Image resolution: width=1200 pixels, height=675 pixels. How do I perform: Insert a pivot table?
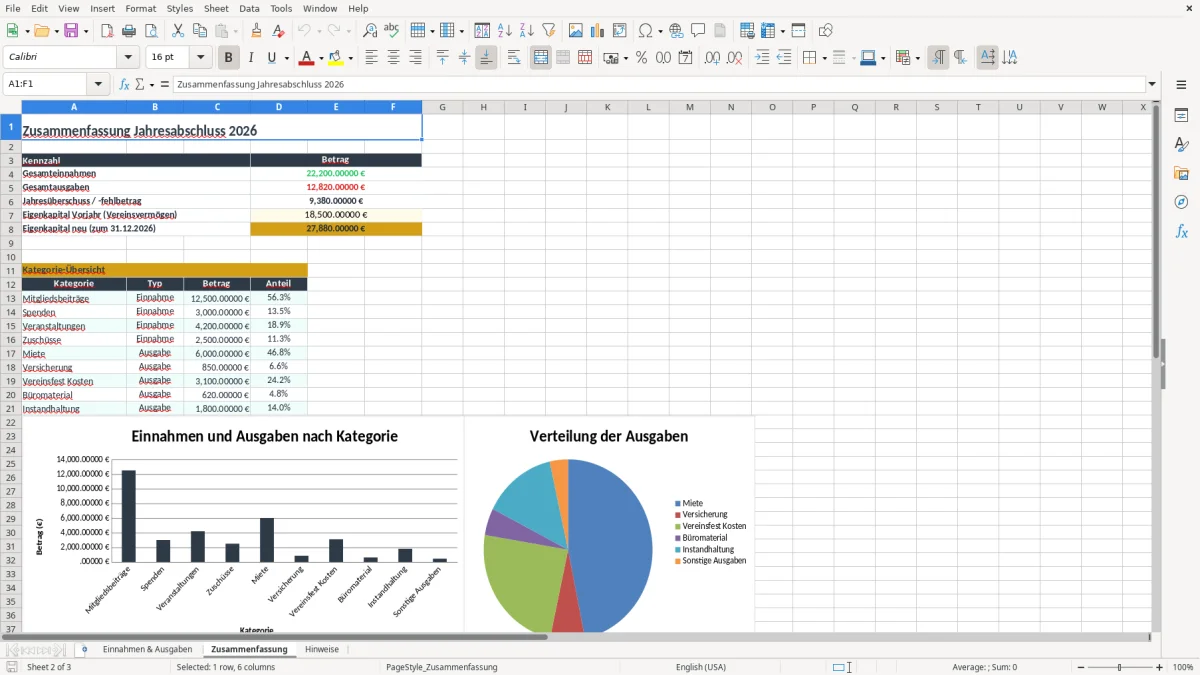(619, 31)
